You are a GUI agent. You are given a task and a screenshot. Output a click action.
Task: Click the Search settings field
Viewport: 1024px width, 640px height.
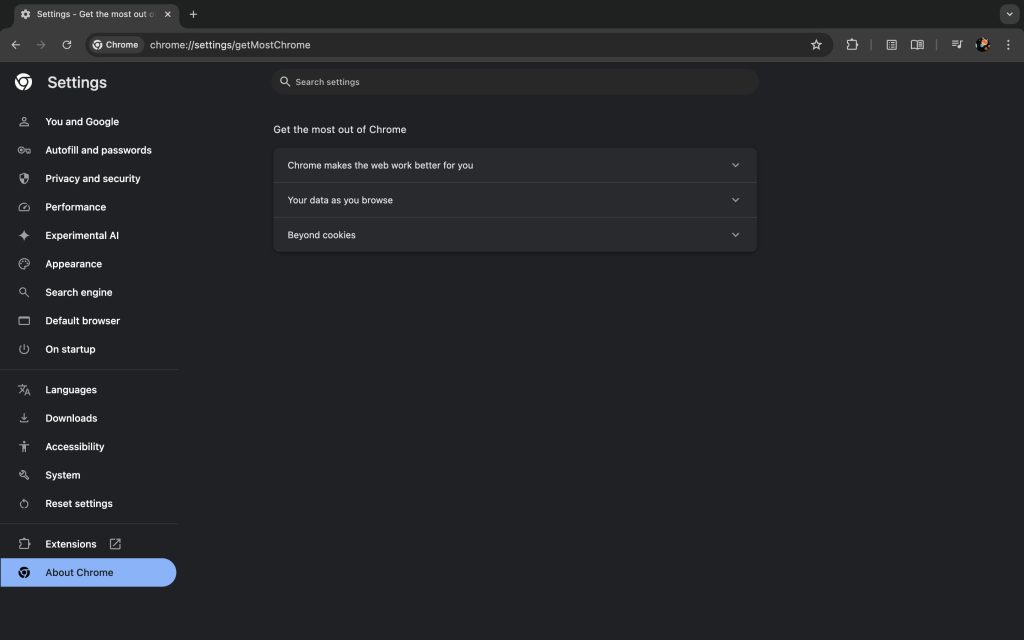(x=515, y=82)
